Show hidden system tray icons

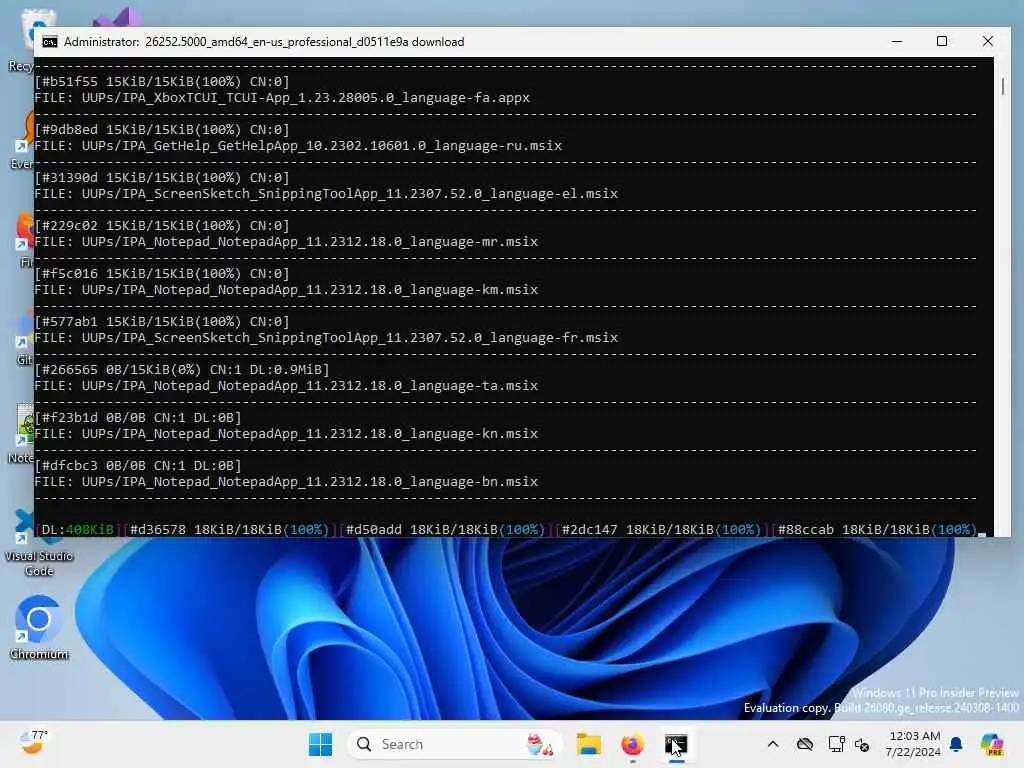pyautogui.click(x=773, y=744)
